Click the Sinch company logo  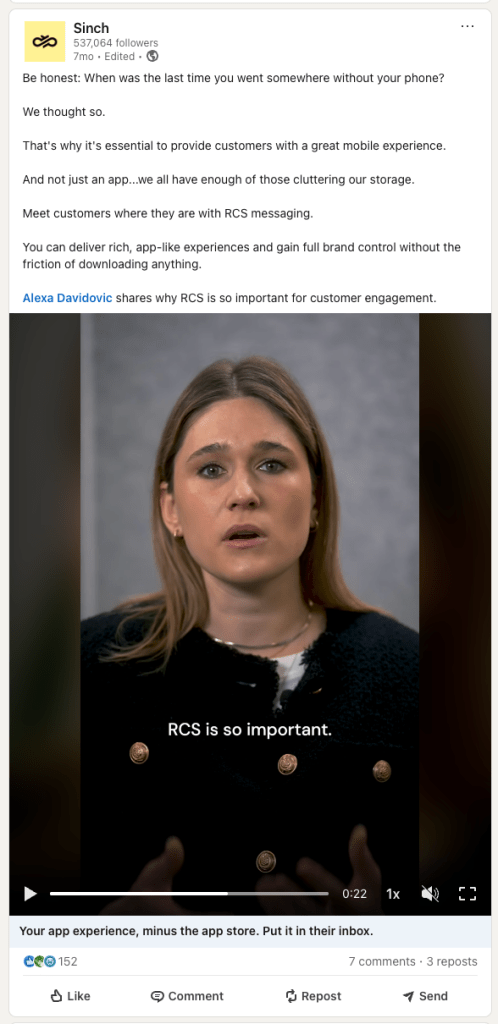(x=45, y=41)
